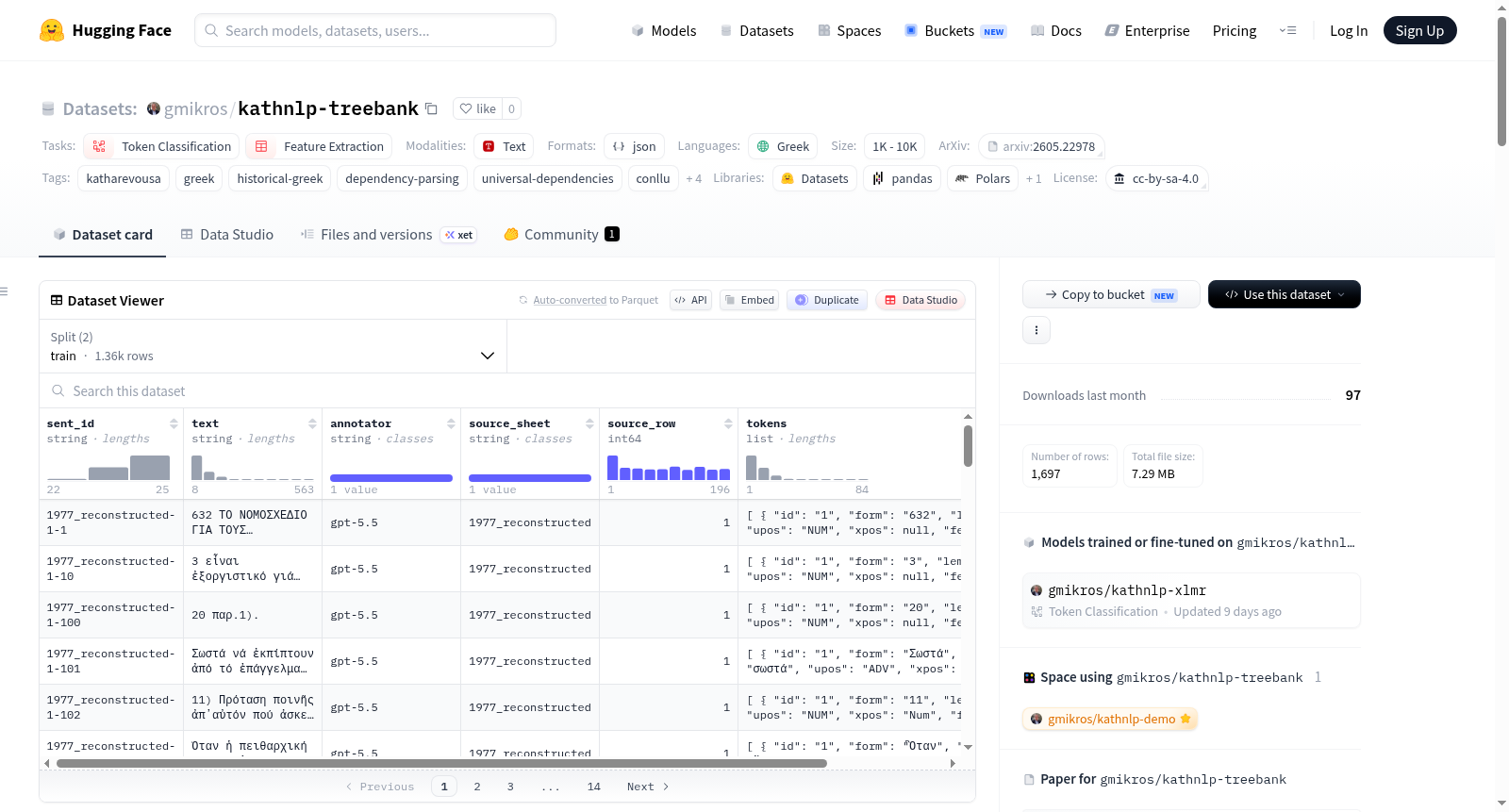Filter by Feature Extraction task
The image size is (1509, 812).
point(320,146)
